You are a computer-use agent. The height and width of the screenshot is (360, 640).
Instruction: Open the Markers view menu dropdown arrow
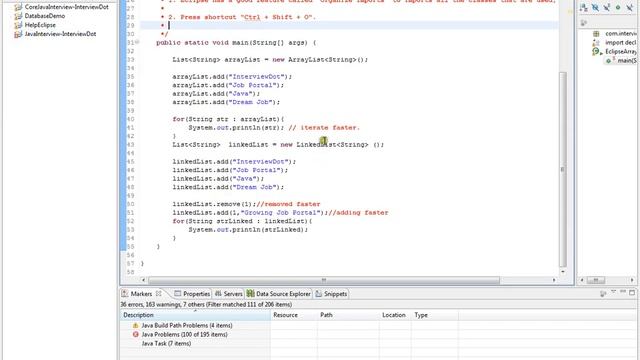click(x=613, y=292)
